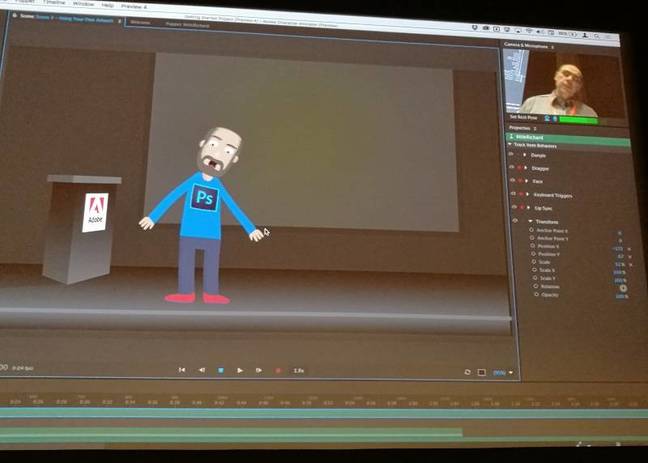The width and height of the screenshot is (648, 463).
Task: Expand the Dangle behavior
Action: 525,155
